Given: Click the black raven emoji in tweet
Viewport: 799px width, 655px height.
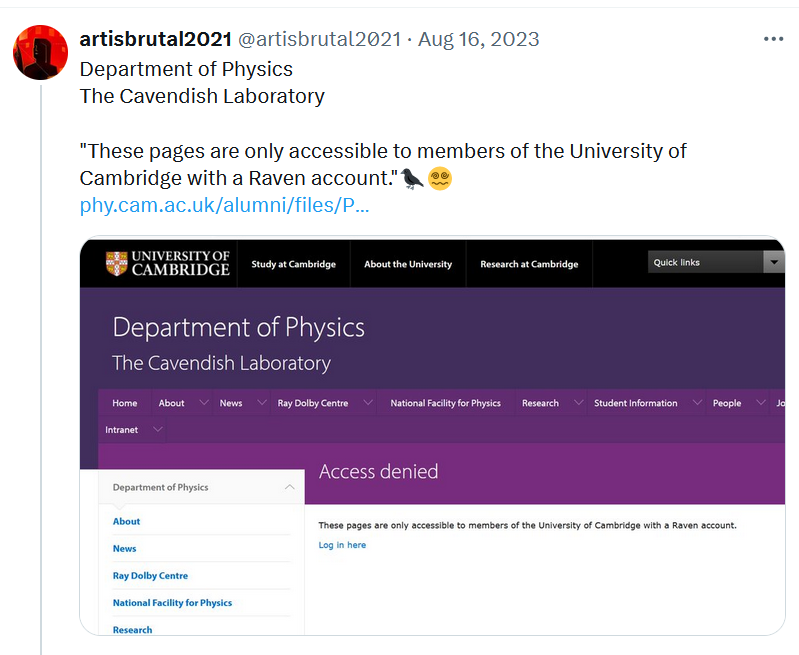Looking at the screenshot, I should coord(412,178).
